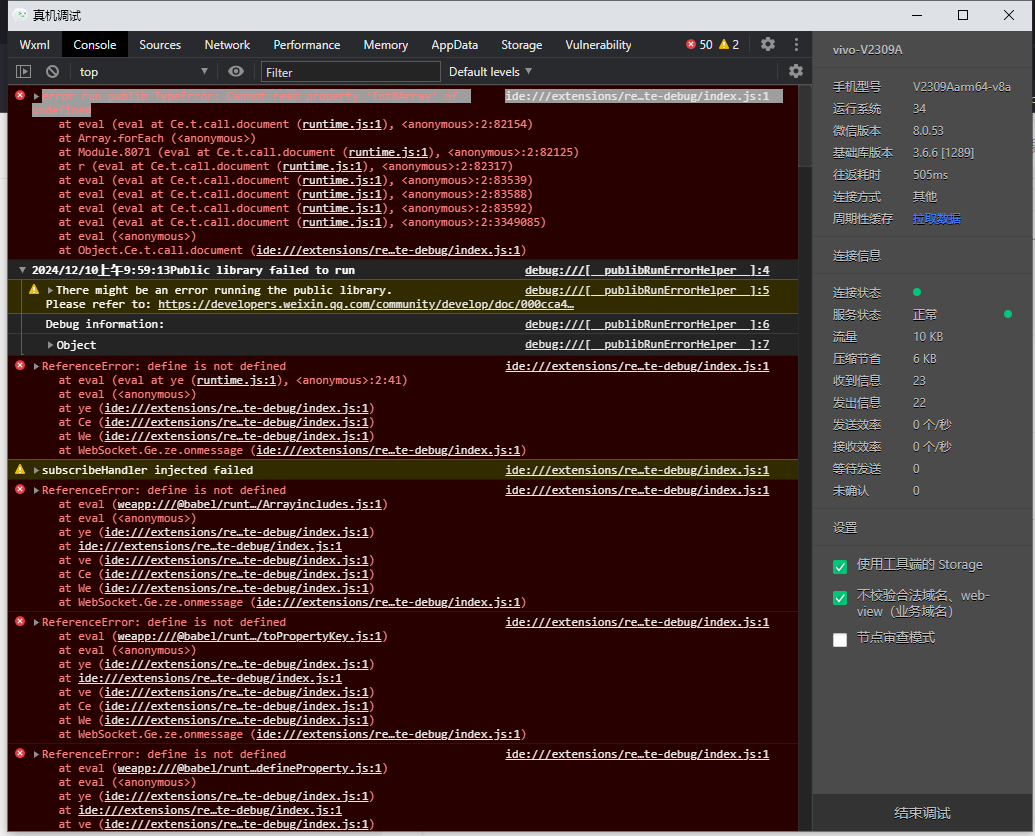Screen dimensions: 1035x836
Task: Open defineProperty.js:1 weapp source link
Action: (250, 768)
